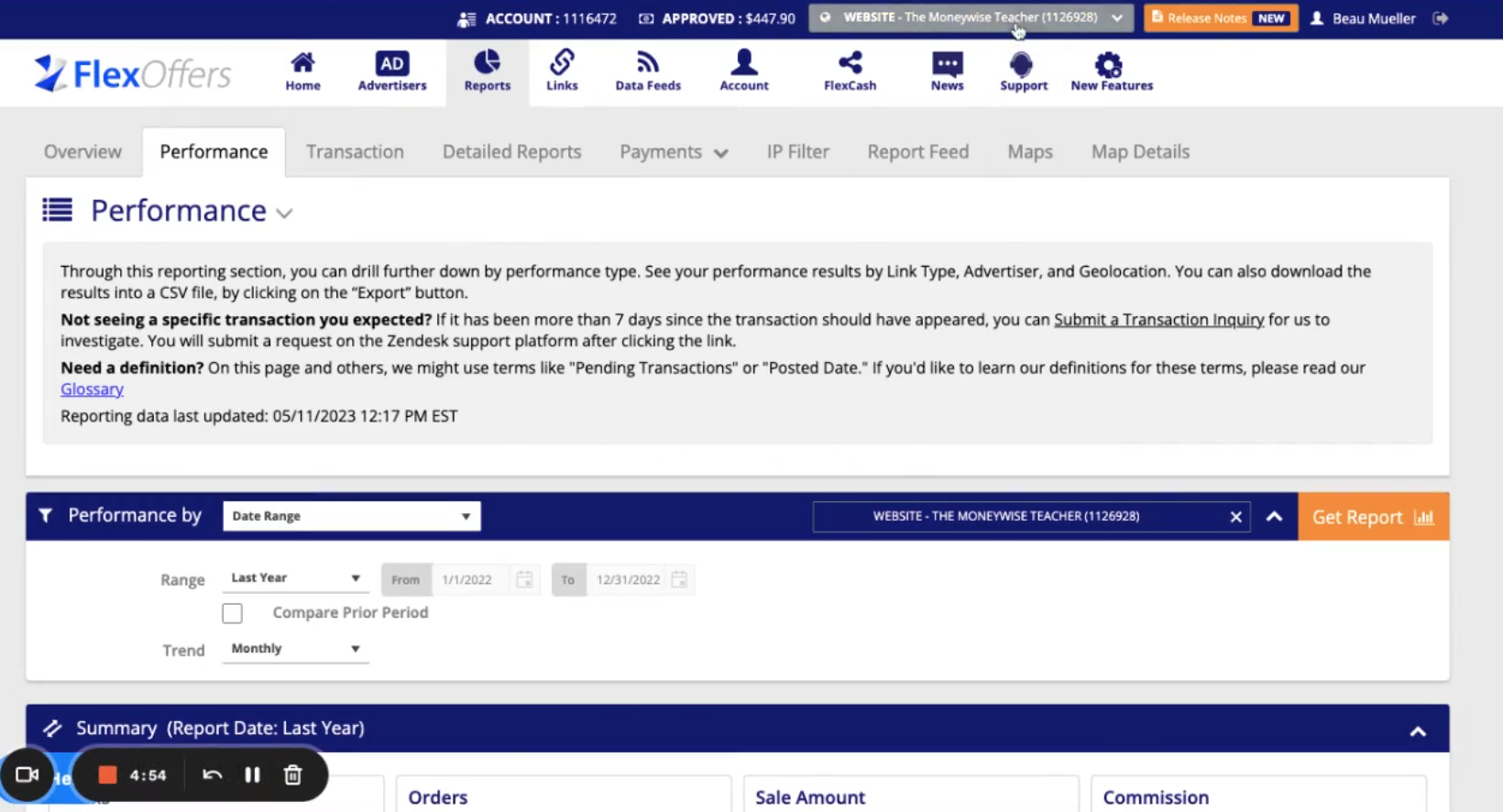Open New Features gear icon
1503x812 pixels.
click(1109, 64)
